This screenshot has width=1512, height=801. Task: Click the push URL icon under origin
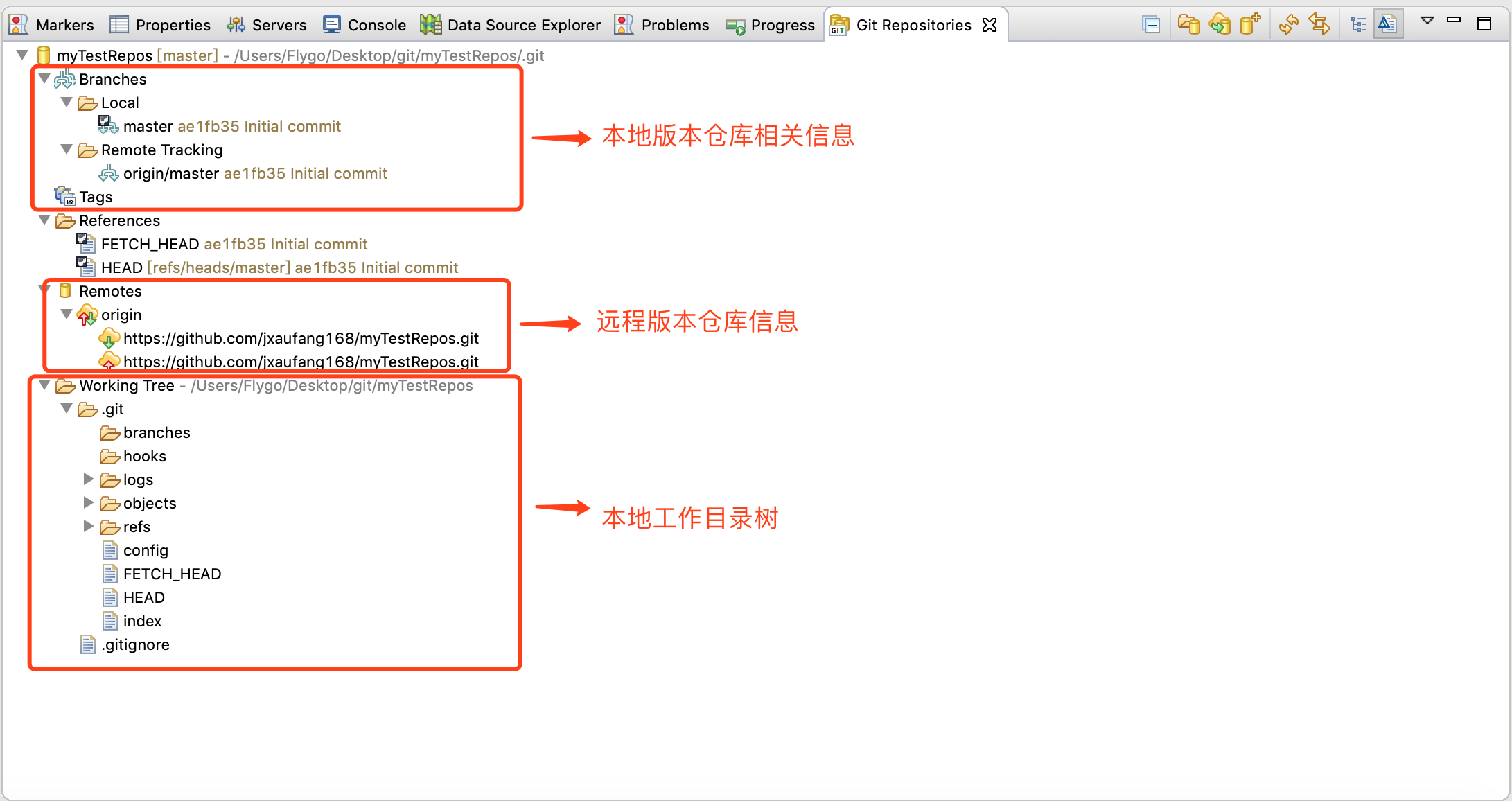[x=109, y=362]
